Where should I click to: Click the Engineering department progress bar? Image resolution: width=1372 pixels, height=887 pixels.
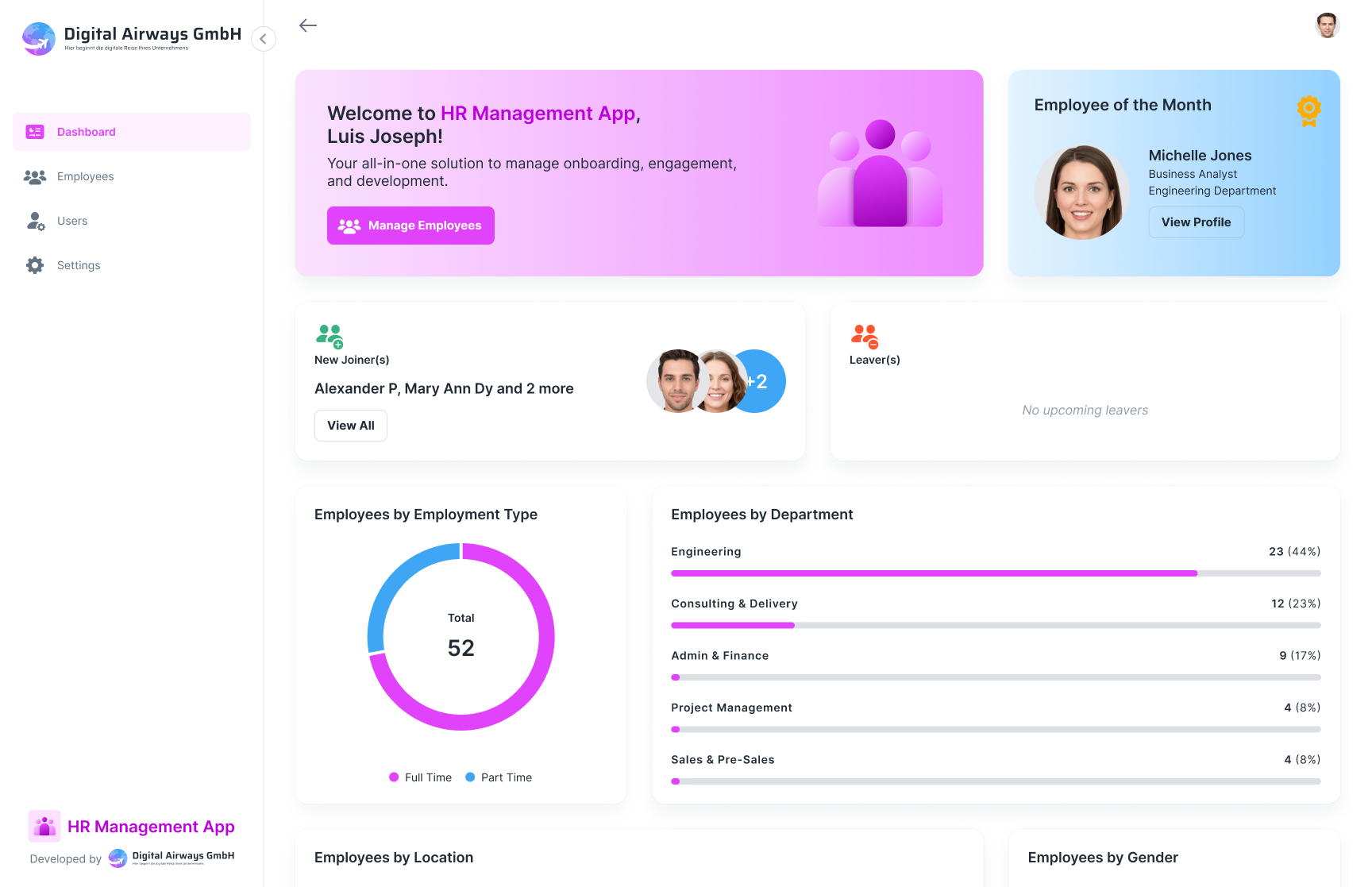pos(996,573)
